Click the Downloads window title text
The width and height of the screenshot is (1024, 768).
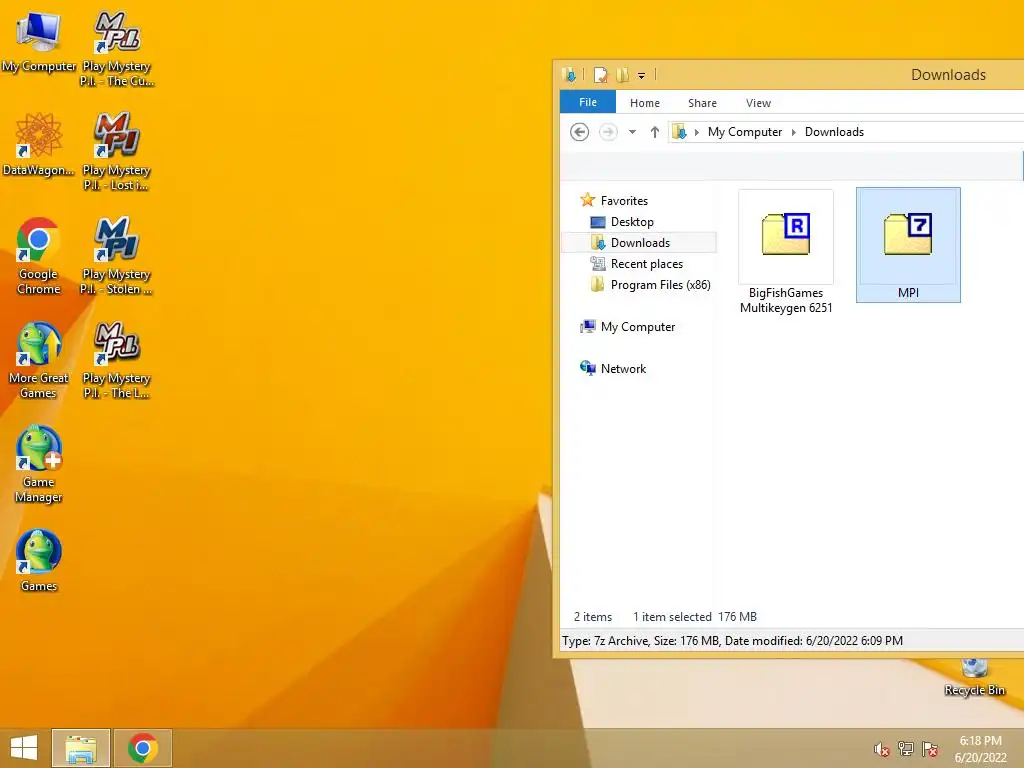pyautogui.click(x=948, y=74)
